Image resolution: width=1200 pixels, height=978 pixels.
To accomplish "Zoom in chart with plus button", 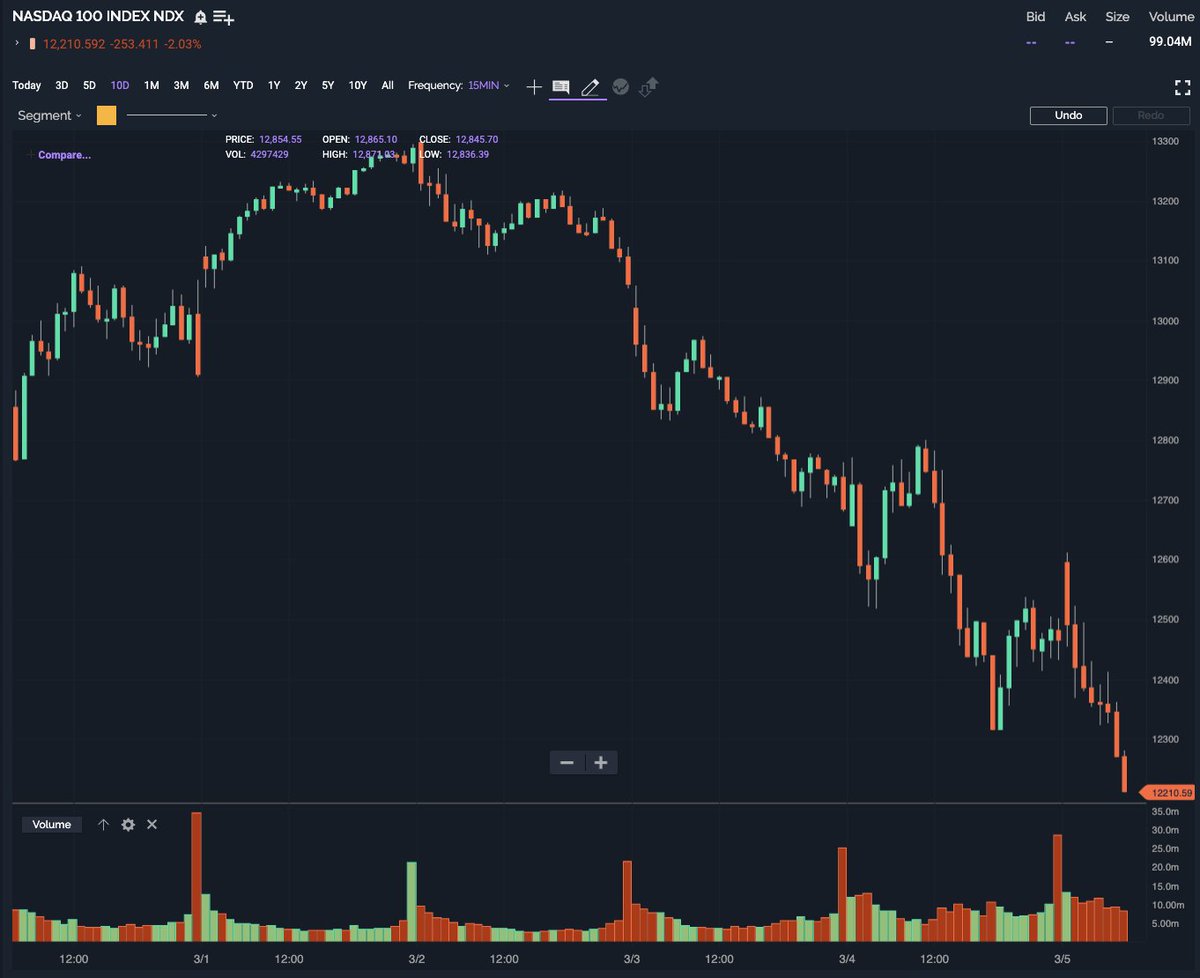I will [x=601, y=763].
